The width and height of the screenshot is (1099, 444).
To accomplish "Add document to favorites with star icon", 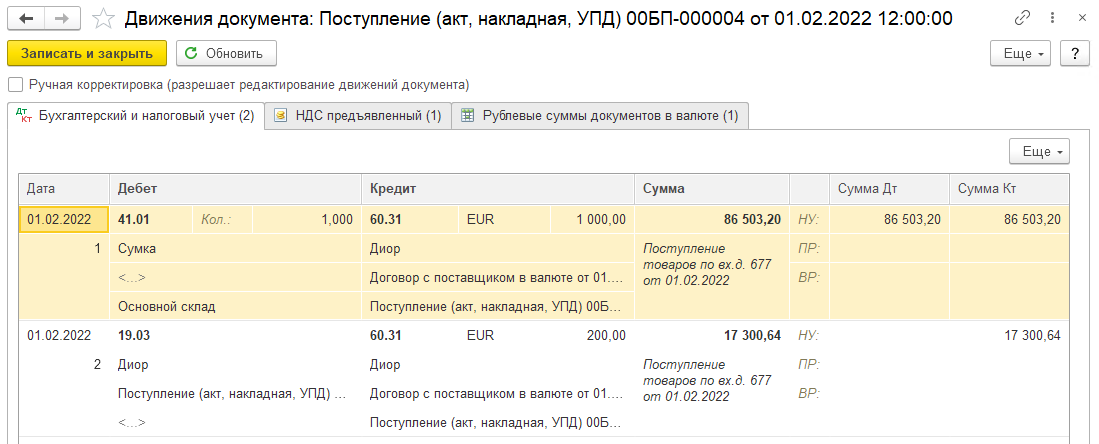I will click(x=102, y=18).
